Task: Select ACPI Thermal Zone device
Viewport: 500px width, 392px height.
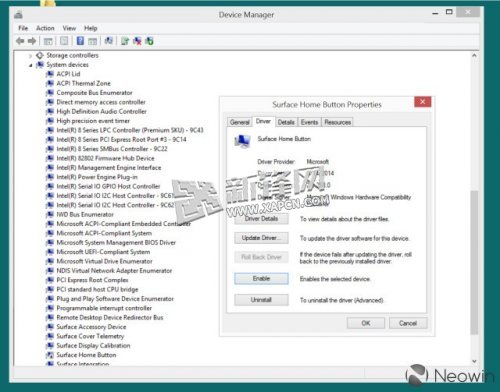Action: (83, 83)
